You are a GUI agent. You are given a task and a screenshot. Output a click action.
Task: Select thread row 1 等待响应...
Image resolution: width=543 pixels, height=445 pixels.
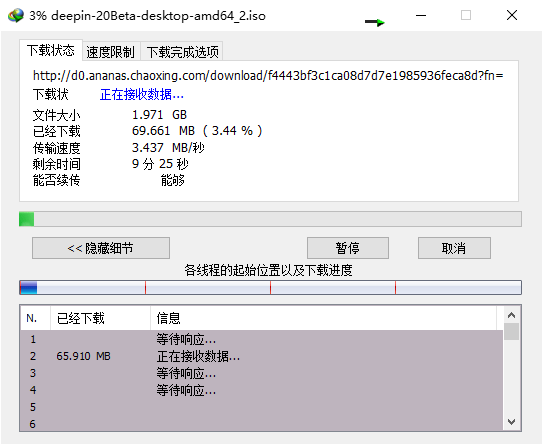pyautogui.click(x=261, y=339)
